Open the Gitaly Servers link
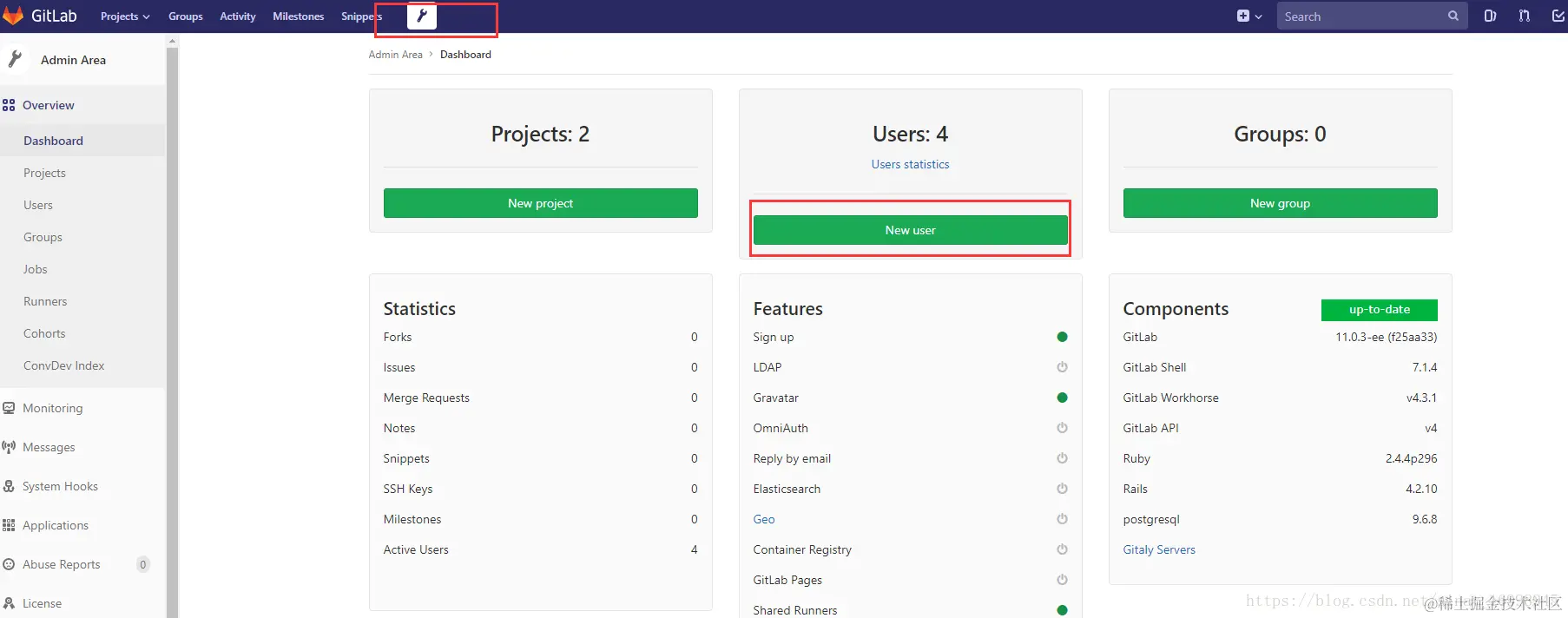The width and height of the screenshot is (1568, 618). point(1159,549)
